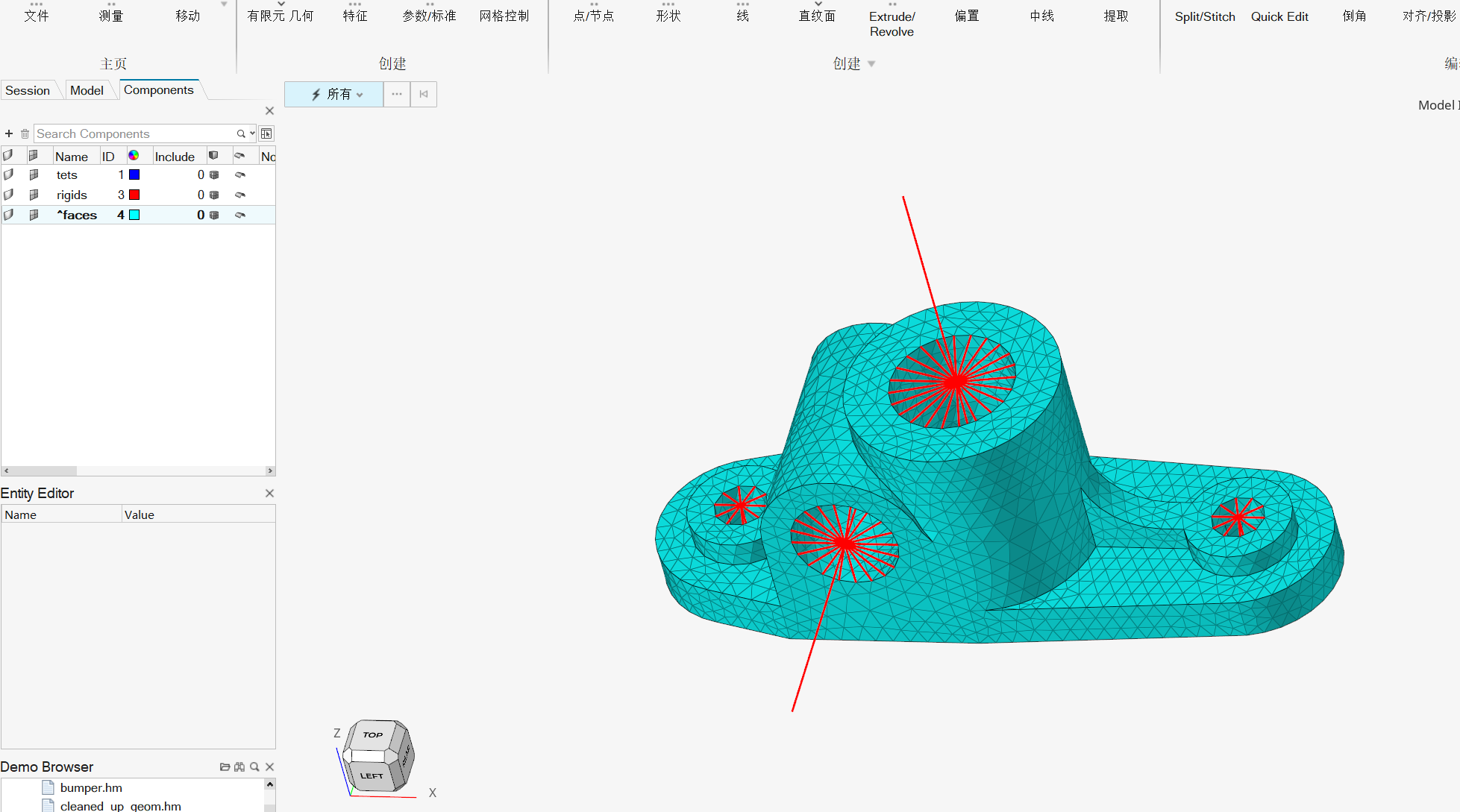This screenshot has height=812, width=1460.
Task: Switch to the Session tab
Action: pyautogui.click(x=28, y=90)
